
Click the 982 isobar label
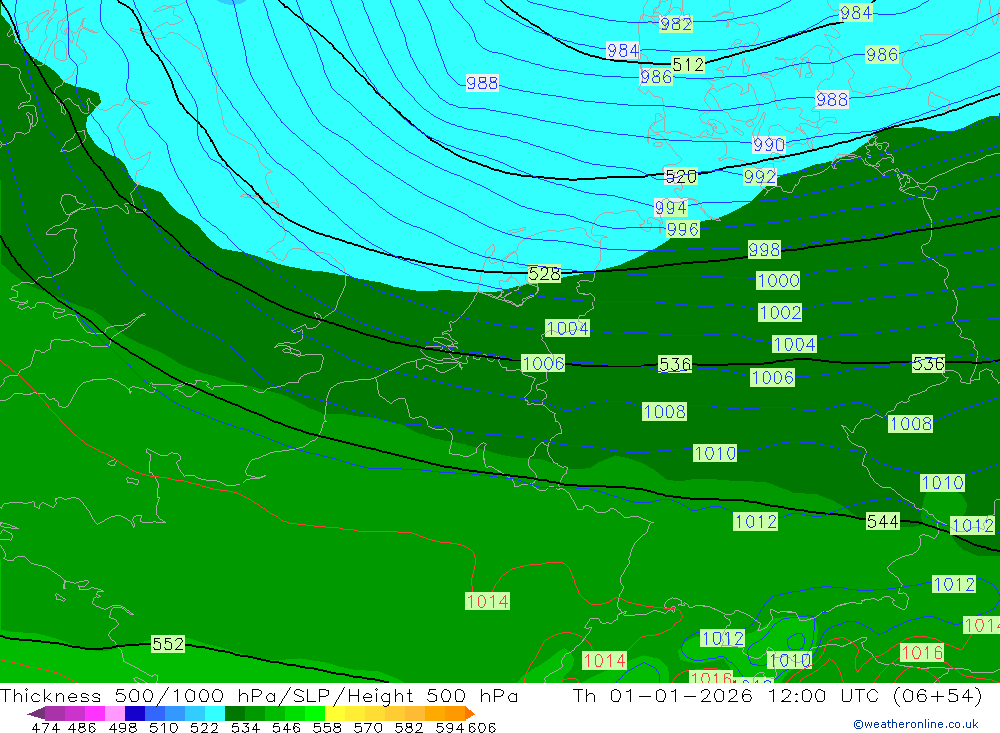676,24
